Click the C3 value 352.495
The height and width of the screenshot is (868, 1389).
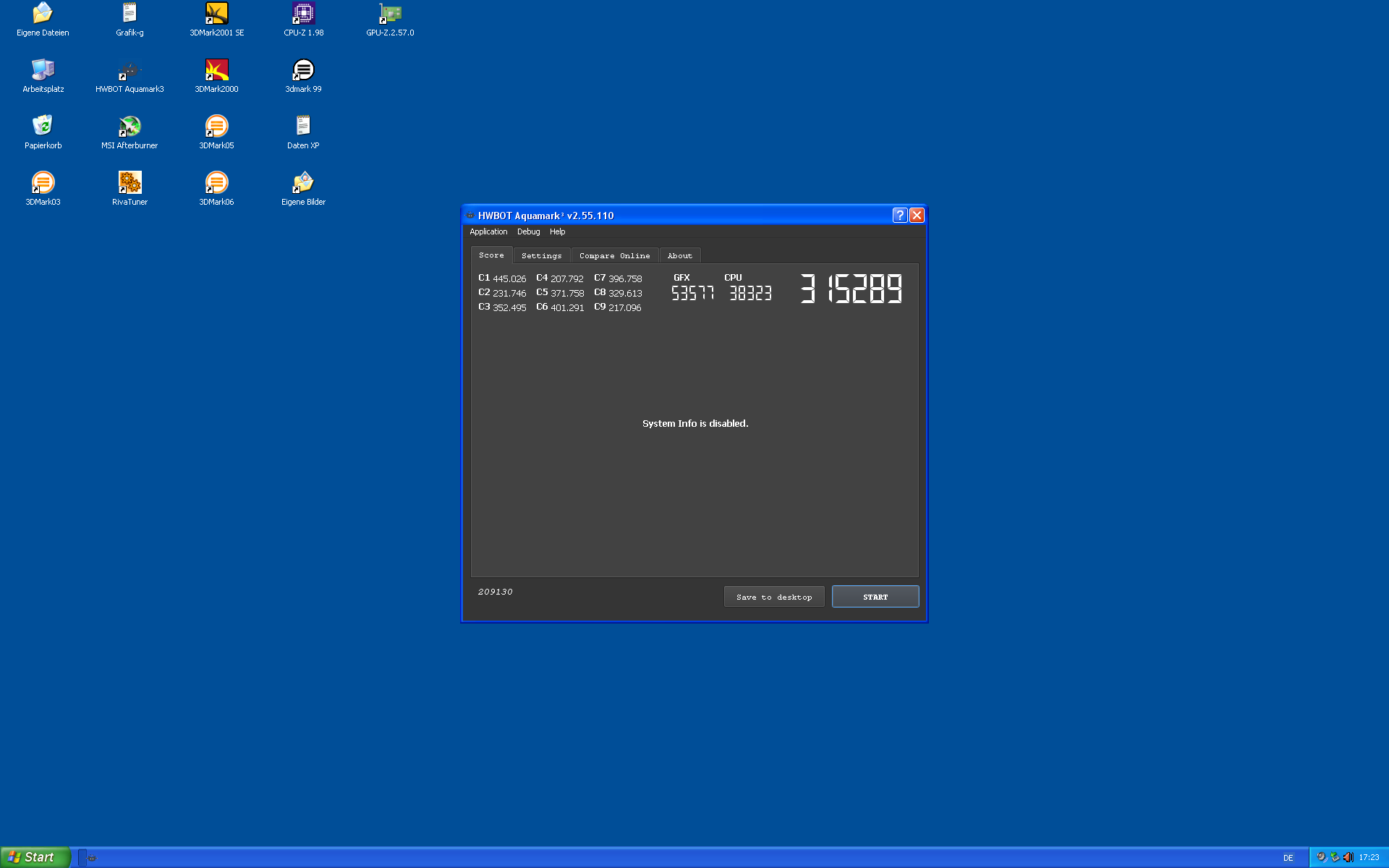[x=509, y=307]
